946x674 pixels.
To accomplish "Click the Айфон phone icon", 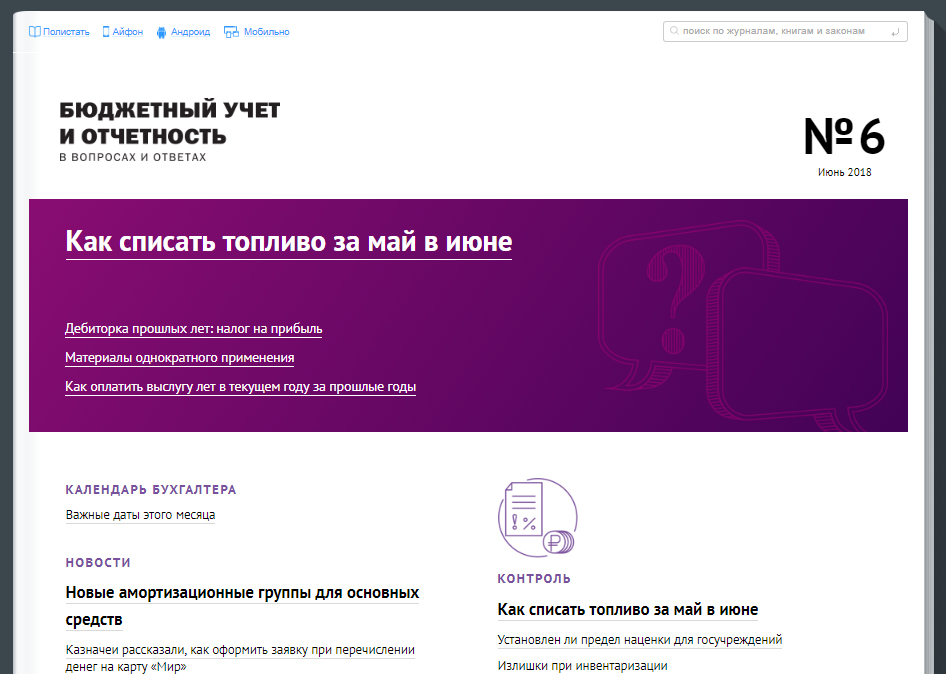I will coord(106,32).
